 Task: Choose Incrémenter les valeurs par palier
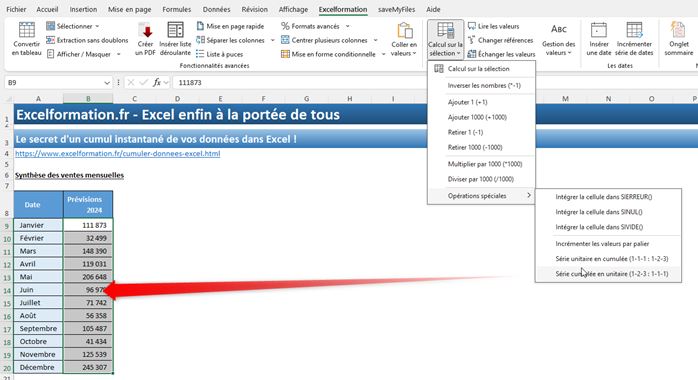click(608, 243)
